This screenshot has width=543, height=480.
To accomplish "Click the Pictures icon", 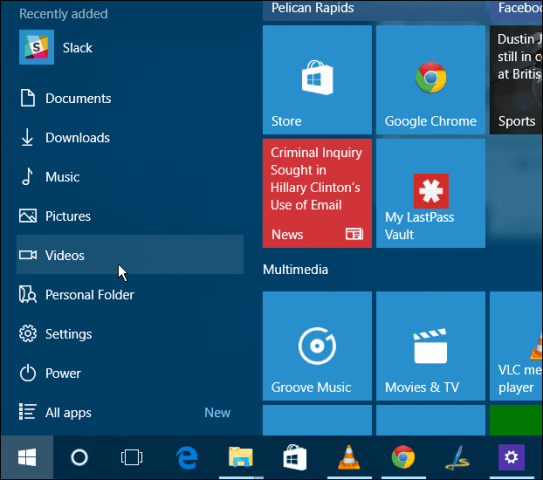I will (x=28, y=216).
